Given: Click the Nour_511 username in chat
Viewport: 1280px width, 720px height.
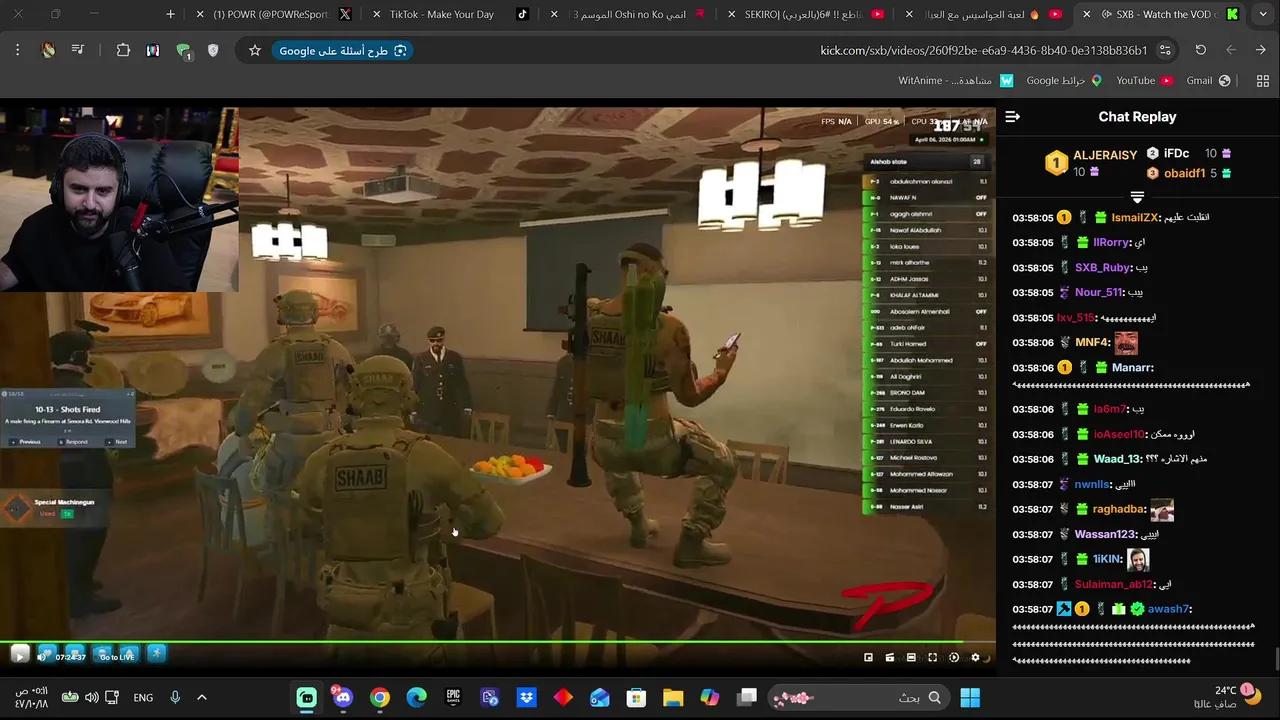Looking at the screenshot, I should [x=1098, y=292].
